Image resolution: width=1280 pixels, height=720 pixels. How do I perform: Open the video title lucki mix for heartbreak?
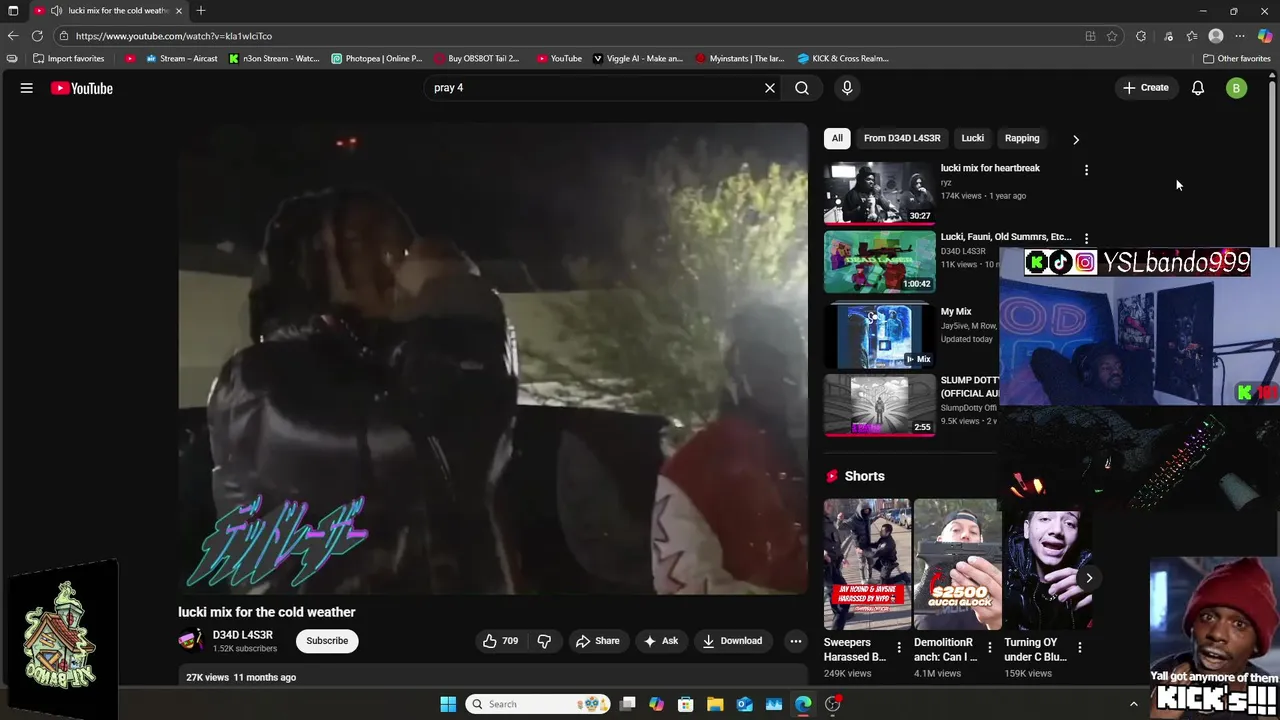[x=990, y=168]
